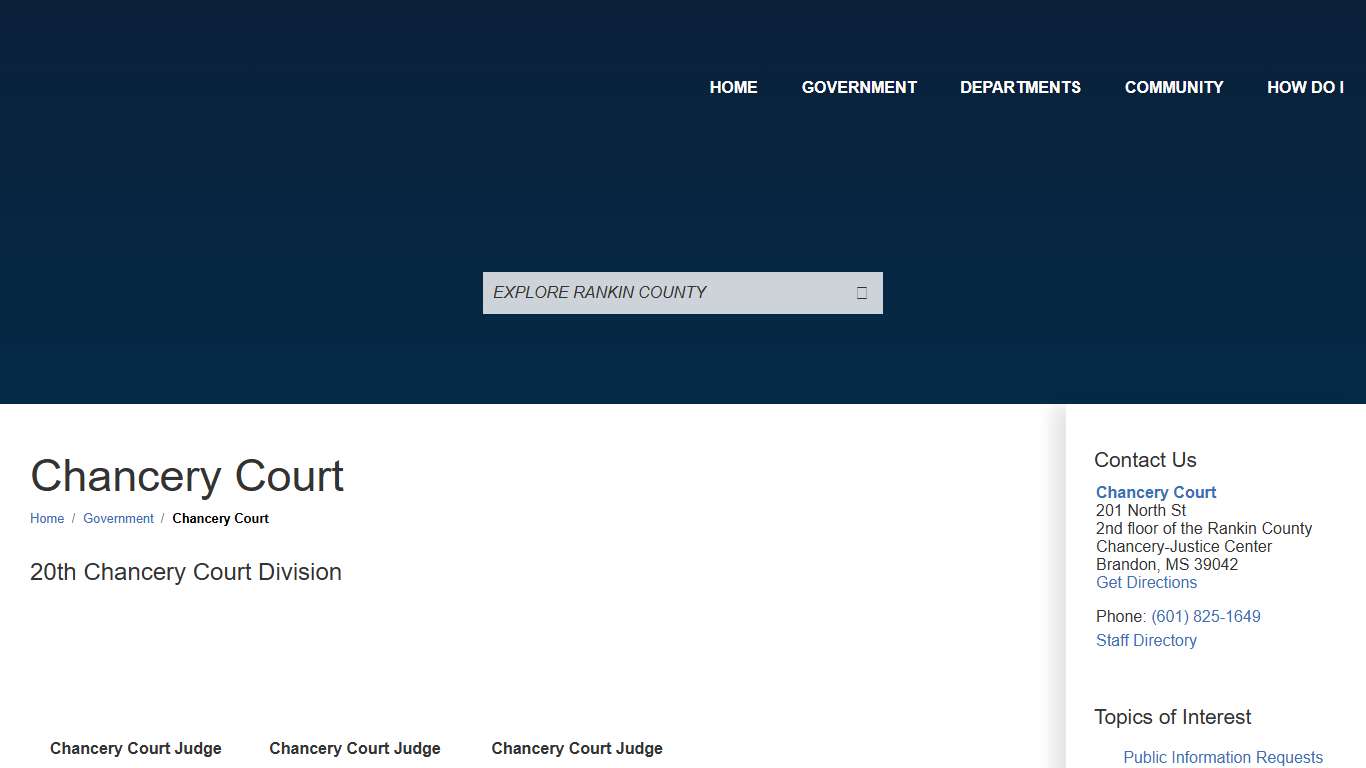Image resolution: width=1366 pixels, height=768 pixels.
Task: Open Public Information Requests topic
Action: pyautogui.click(x=1222, y=757)
